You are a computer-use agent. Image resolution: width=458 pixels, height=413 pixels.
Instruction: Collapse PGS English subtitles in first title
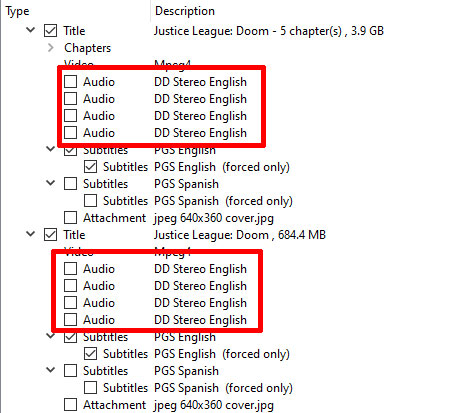click(51, 149)
